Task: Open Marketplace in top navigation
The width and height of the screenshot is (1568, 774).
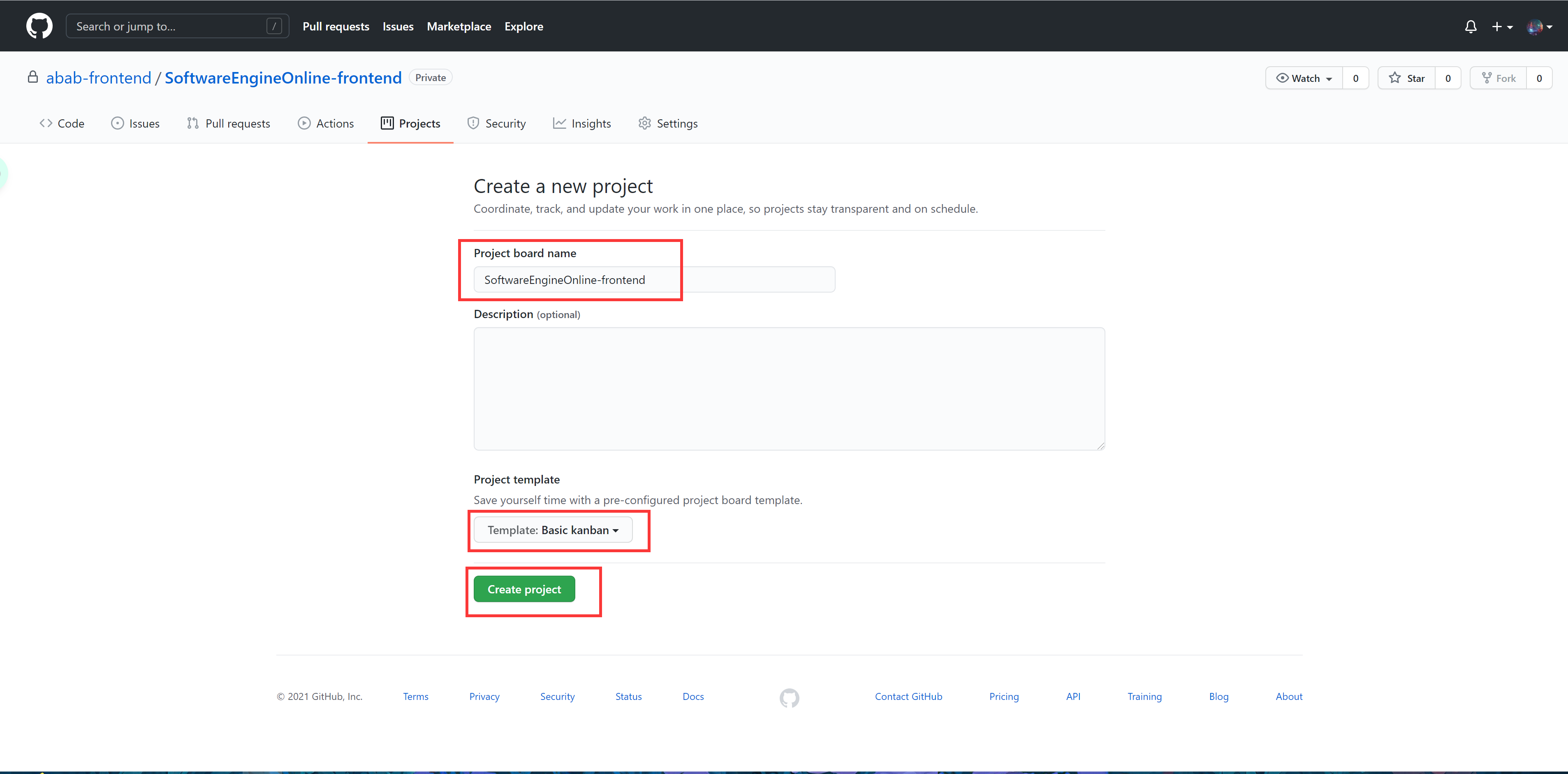Action: click(x=459, y=26)
